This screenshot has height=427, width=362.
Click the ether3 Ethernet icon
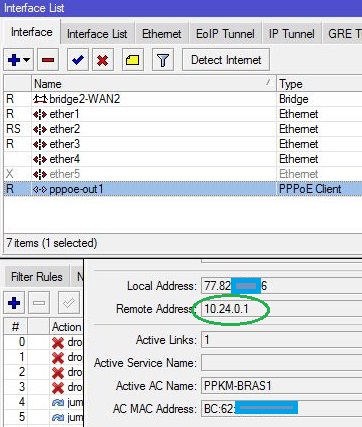(40, 144)
